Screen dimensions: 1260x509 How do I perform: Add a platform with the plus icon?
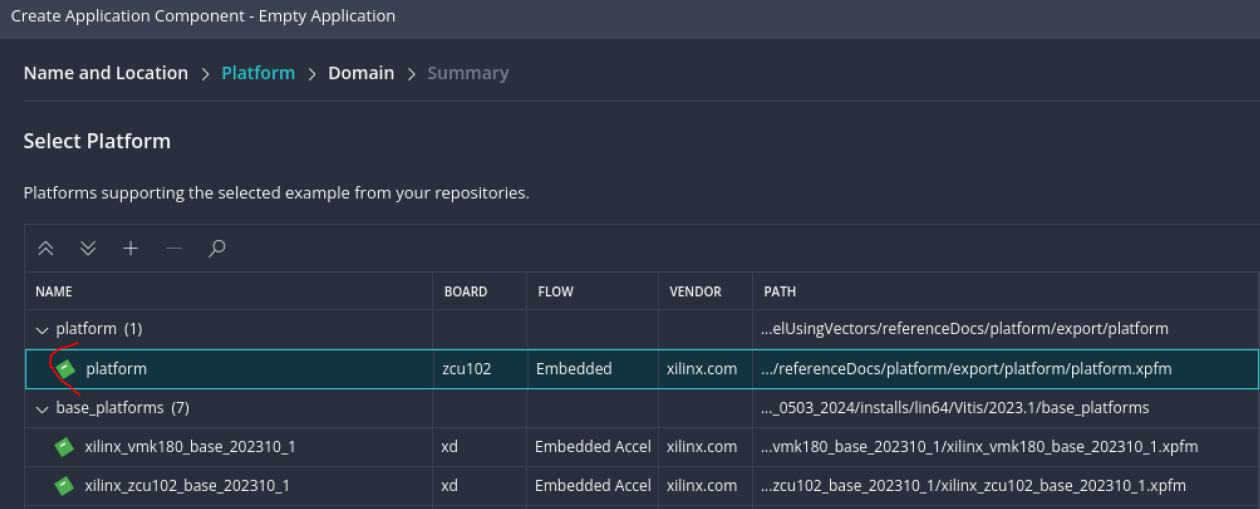[x=131, y=249]
